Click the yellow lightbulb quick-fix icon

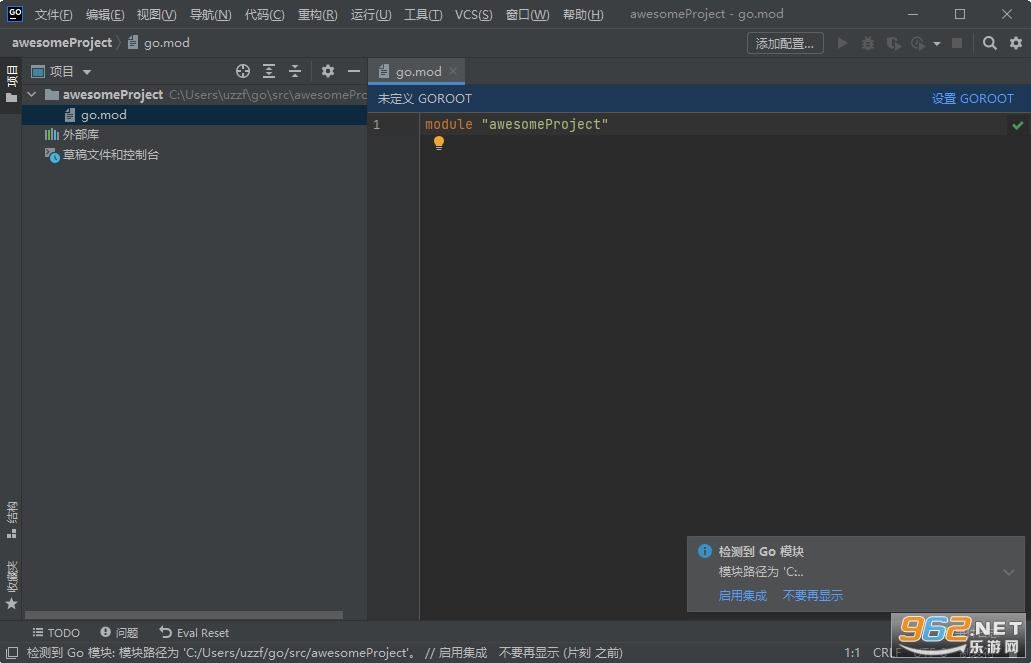pos(439,143)
